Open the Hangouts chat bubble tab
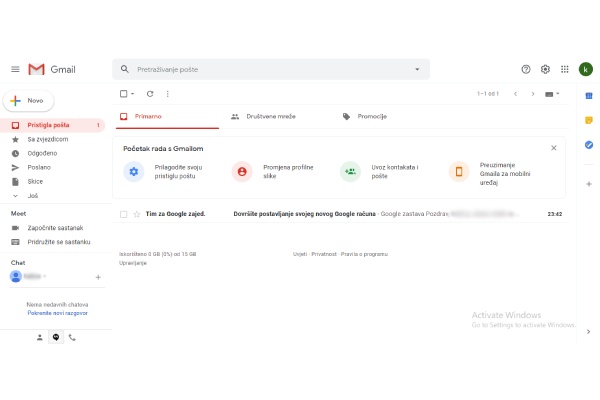The height and width of the screenshot is (400, 600). (x=56, y=337)
